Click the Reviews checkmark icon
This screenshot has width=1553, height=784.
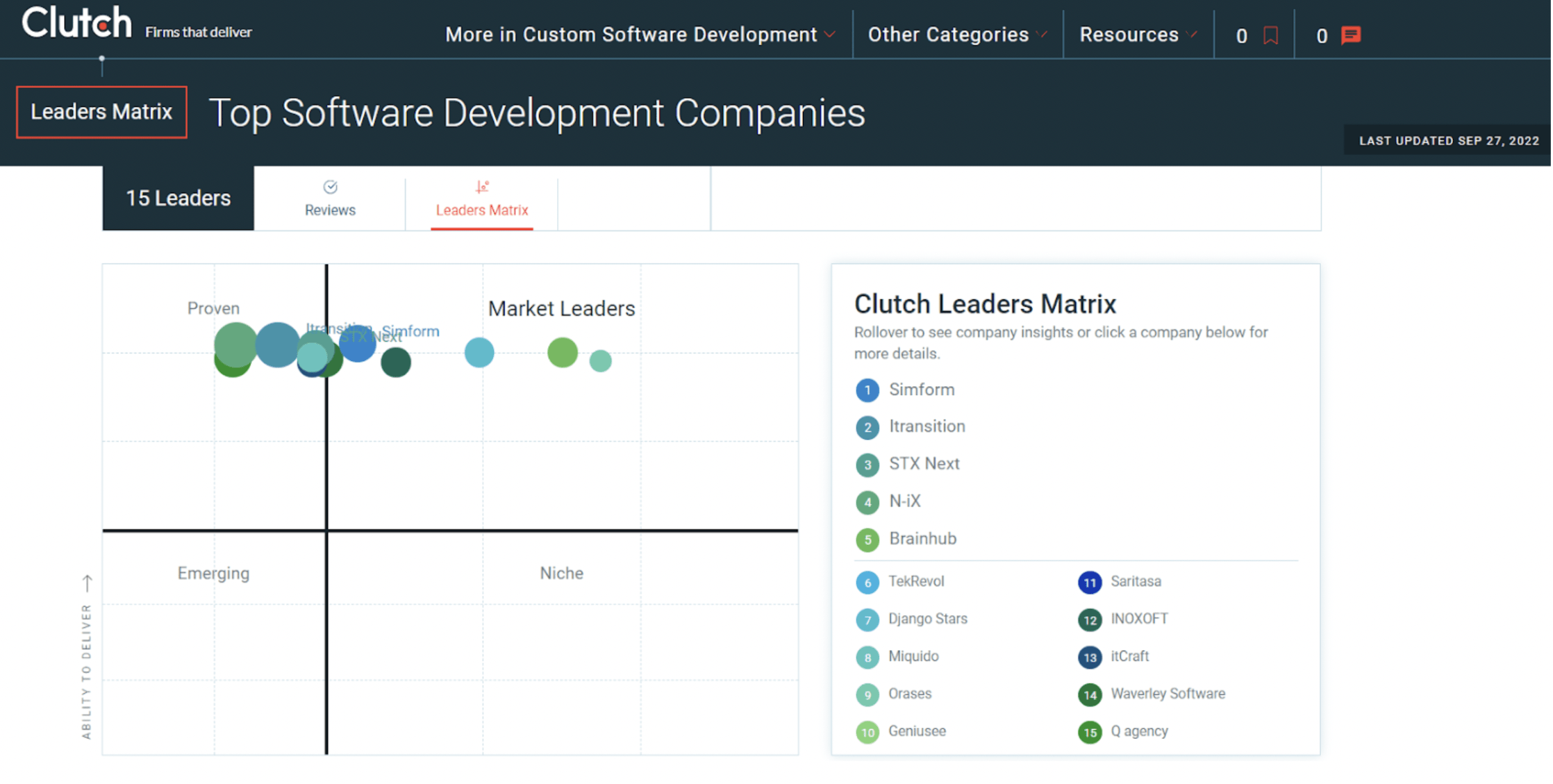pos(330,187)
